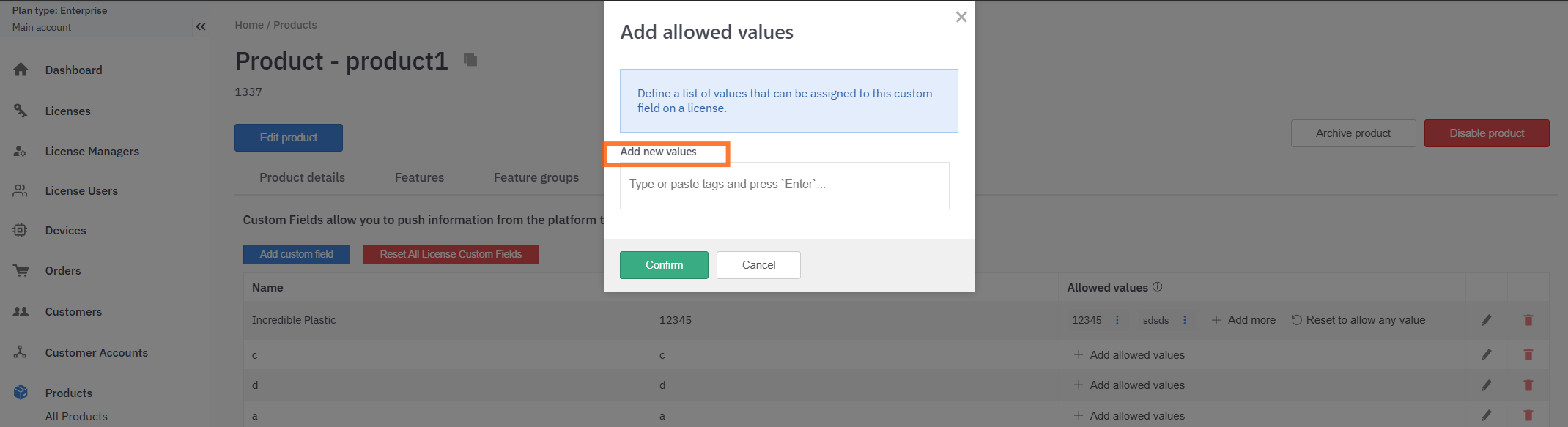Click the Devices chip icon
1568x427 pixels.
(x=21, y=230)
